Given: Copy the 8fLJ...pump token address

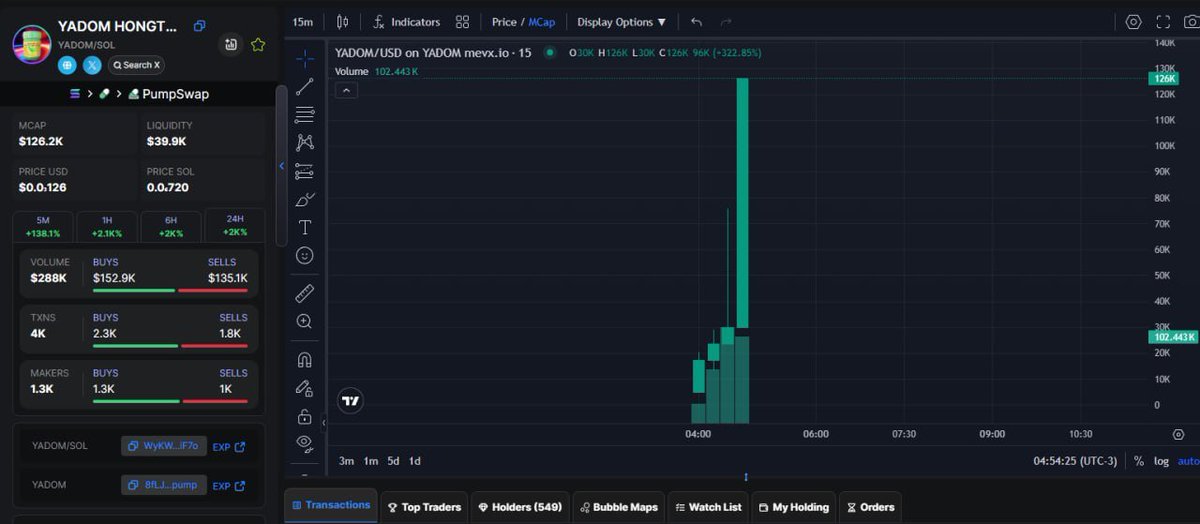Looking at the screenshot, I should pyautogui.click(x=164, y=485).
